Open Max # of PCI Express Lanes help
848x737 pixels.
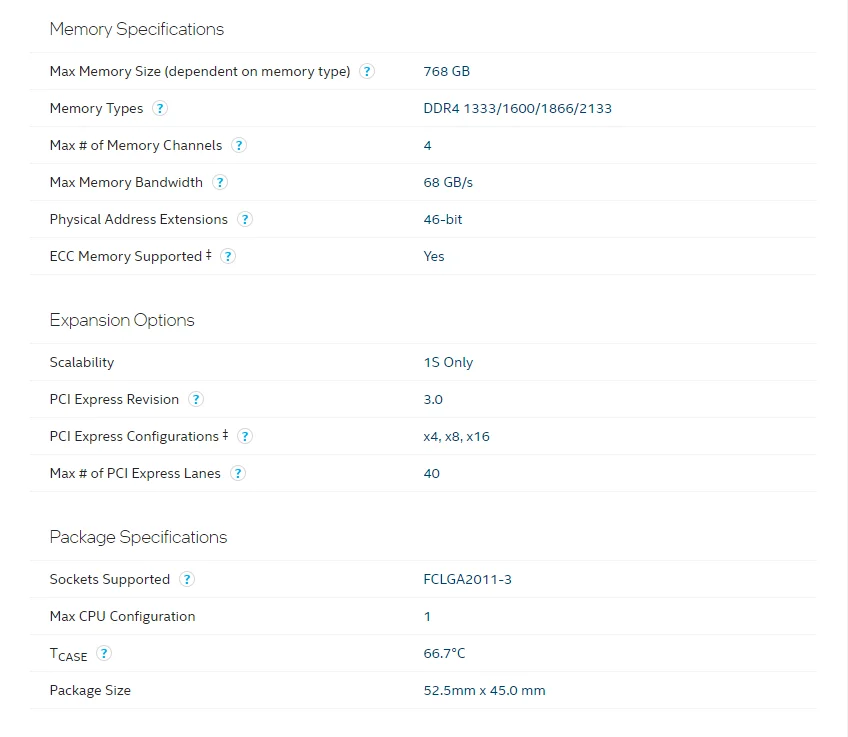(x=237, y=474)
